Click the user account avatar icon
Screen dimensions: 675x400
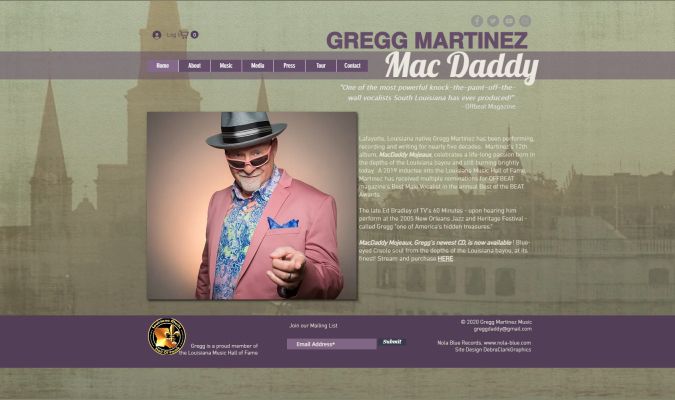[157, 35]
